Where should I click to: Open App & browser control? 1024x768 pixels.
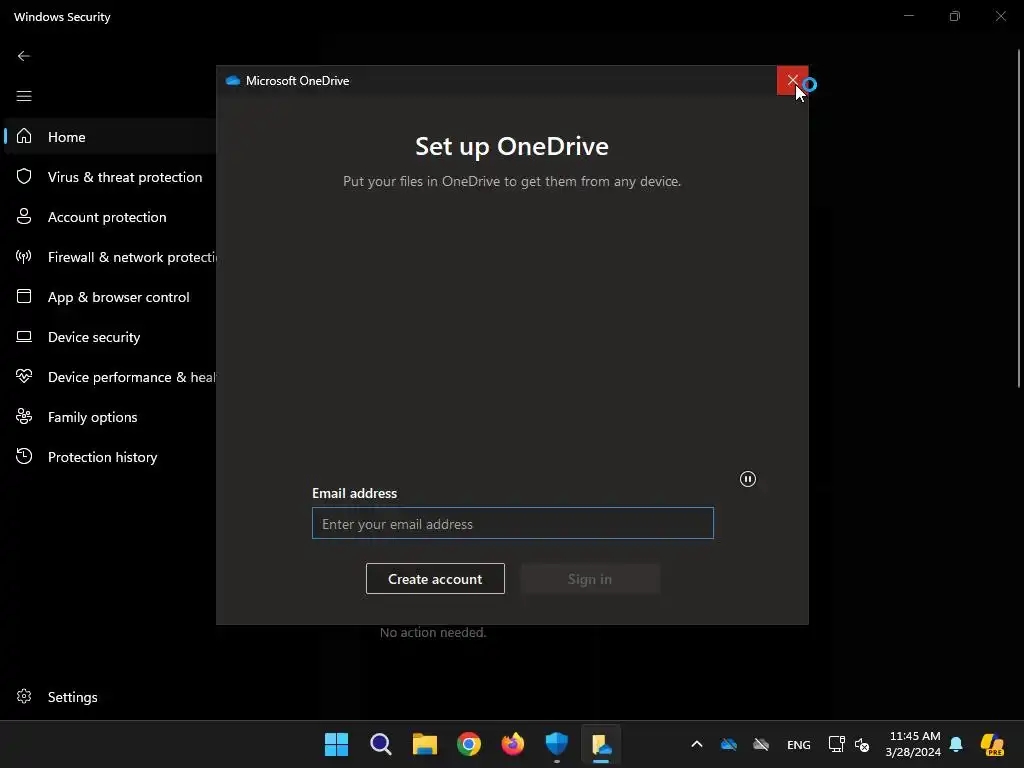pyautogui.click(x=111, y=296)
